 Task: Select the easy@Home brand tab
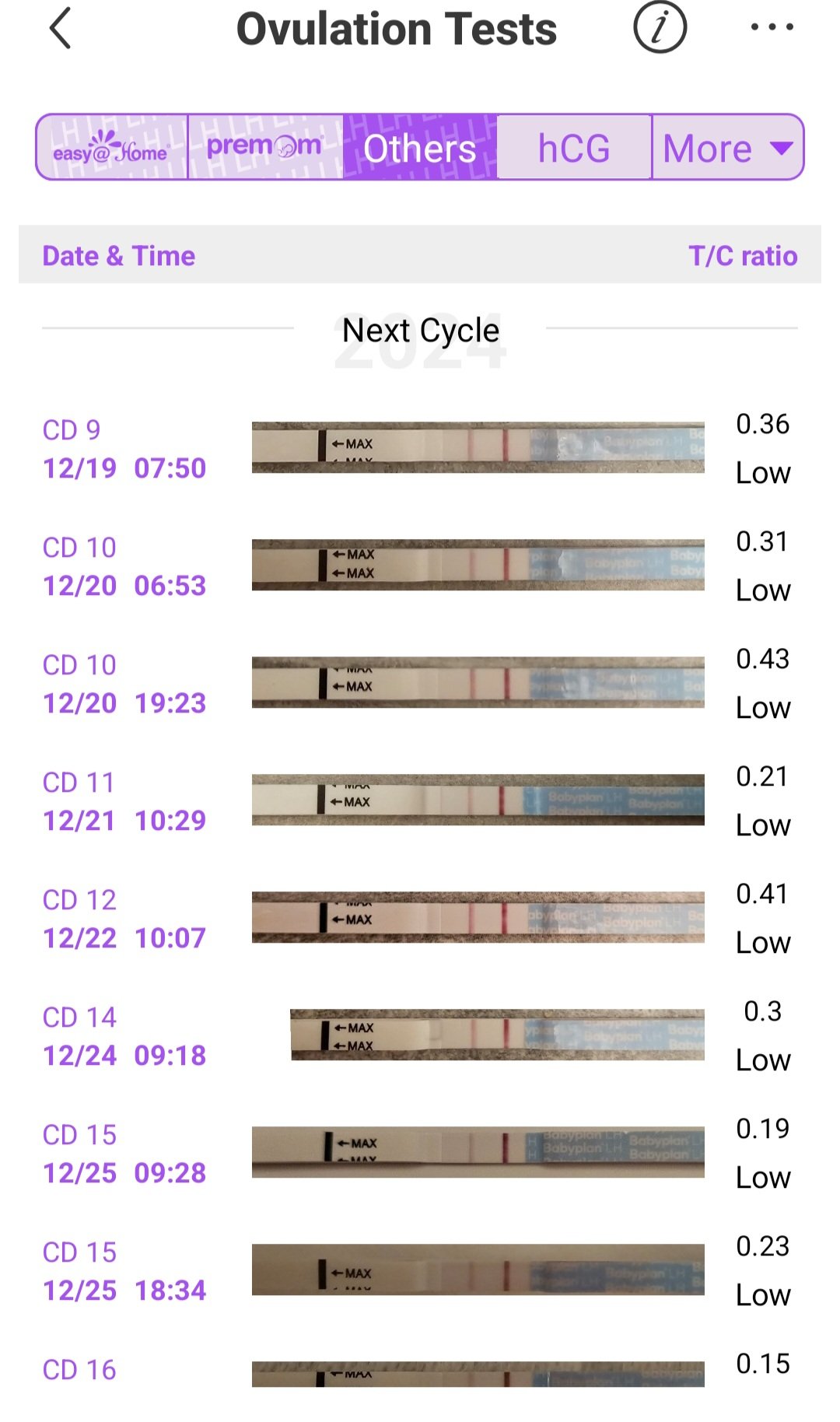click(x=111, y=148)
